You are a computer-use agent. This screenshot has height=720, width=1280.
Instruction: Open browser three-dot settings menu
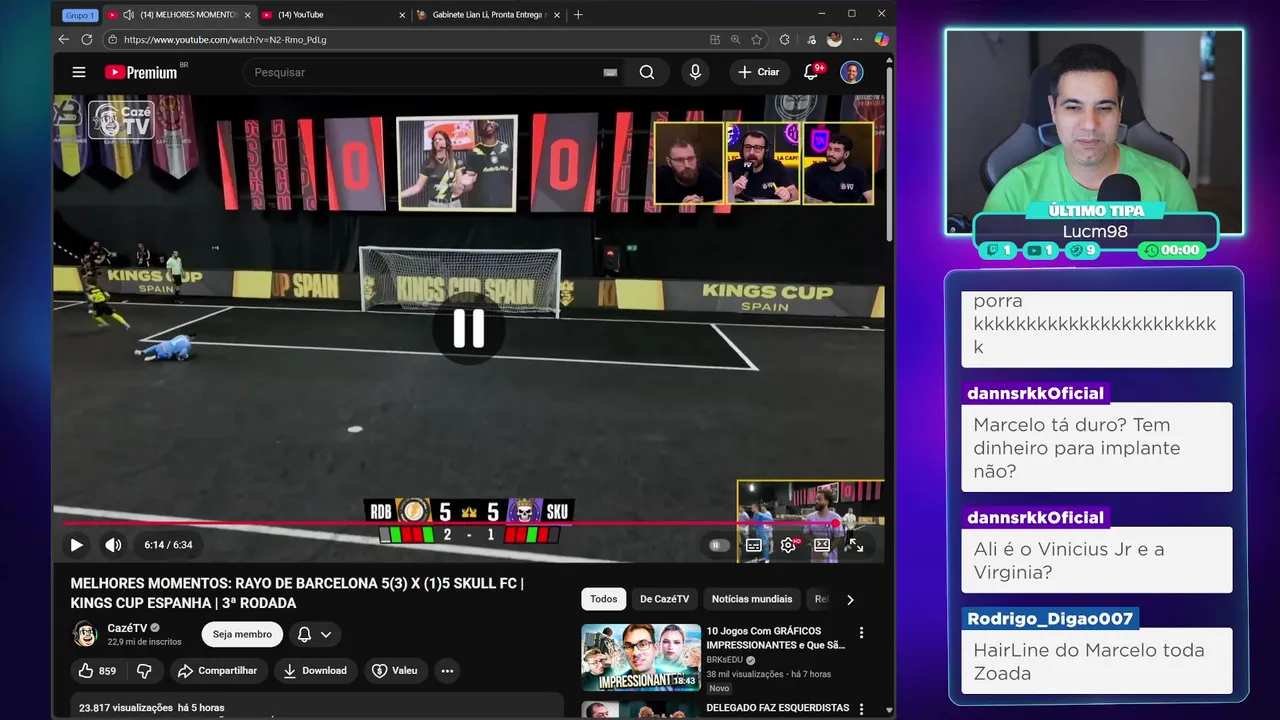tap(857, 39)
